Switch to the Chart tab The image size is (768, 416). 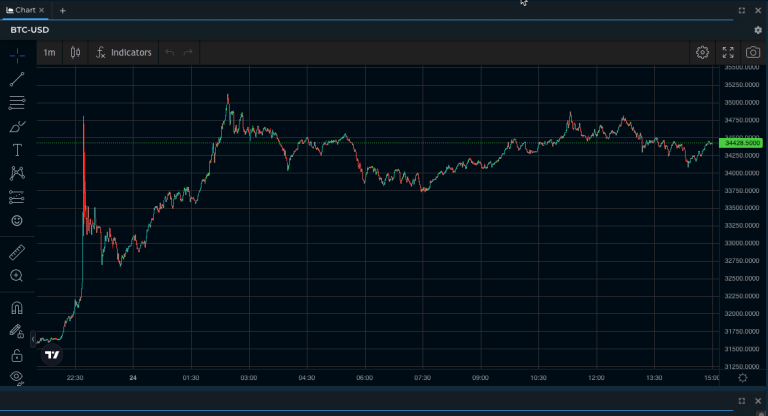[22, 10]
